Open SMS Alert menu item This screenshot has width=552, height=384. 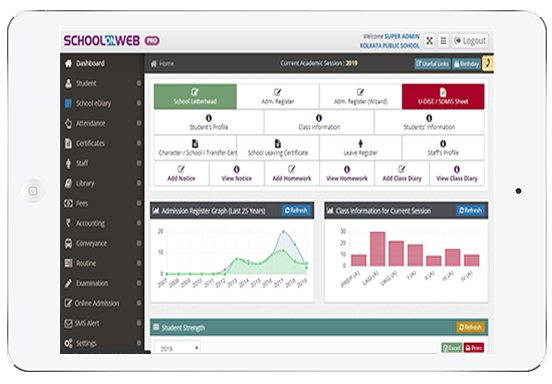point(102,323)
